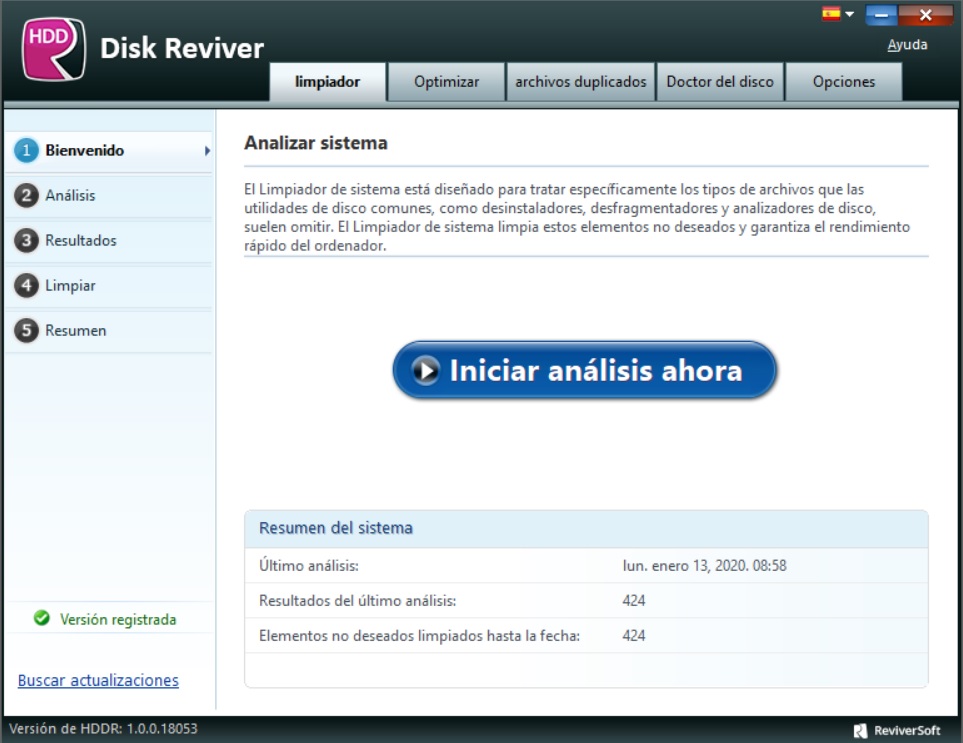Click the Elementos no deseados limpiados label
The width and height of the screenshot is (963, 743).
pyautogui.click(x=419, y=636)
